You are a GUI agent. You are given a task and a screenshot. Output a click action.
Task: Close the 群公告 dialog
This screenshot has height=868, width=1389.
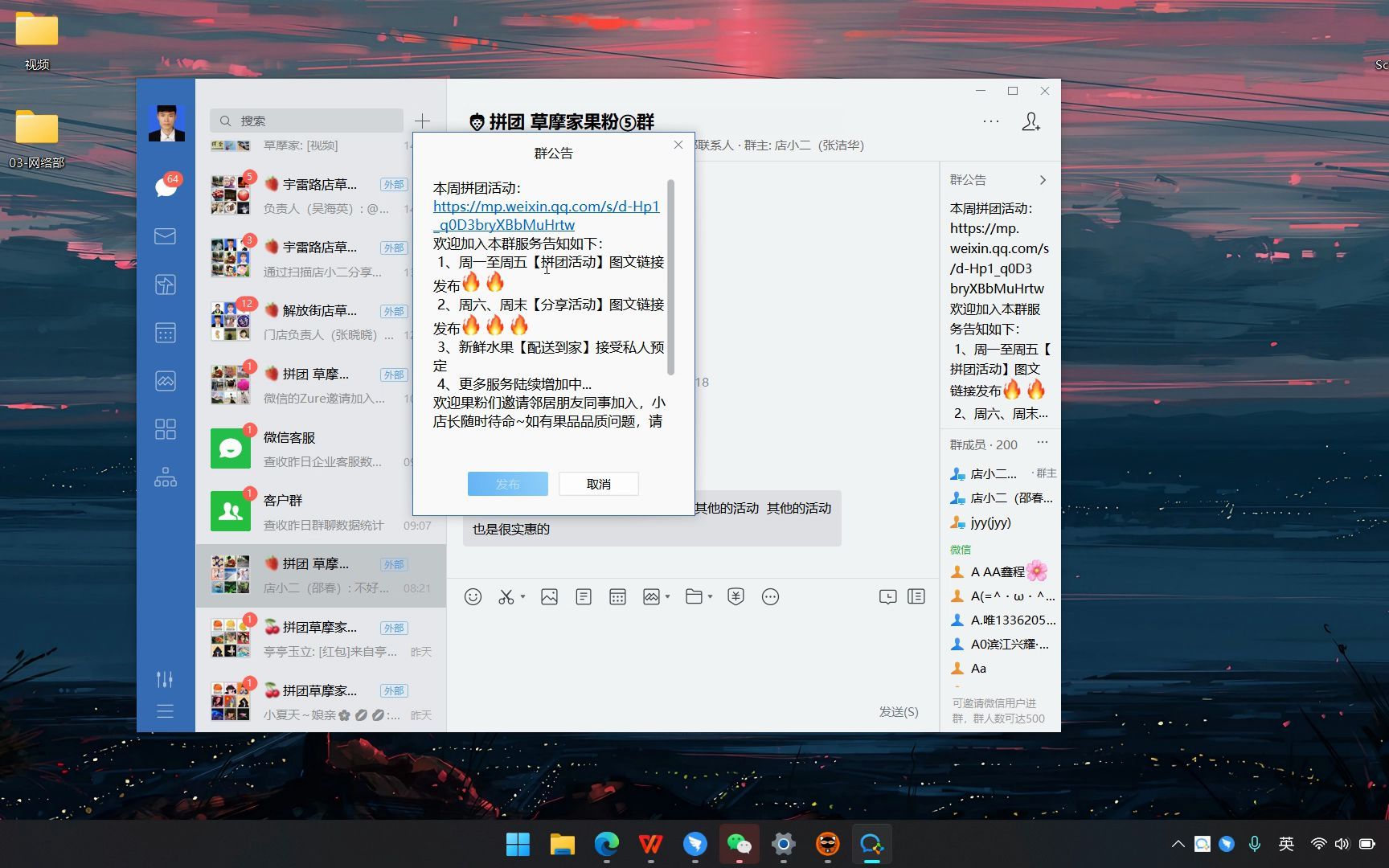[678, 145]
